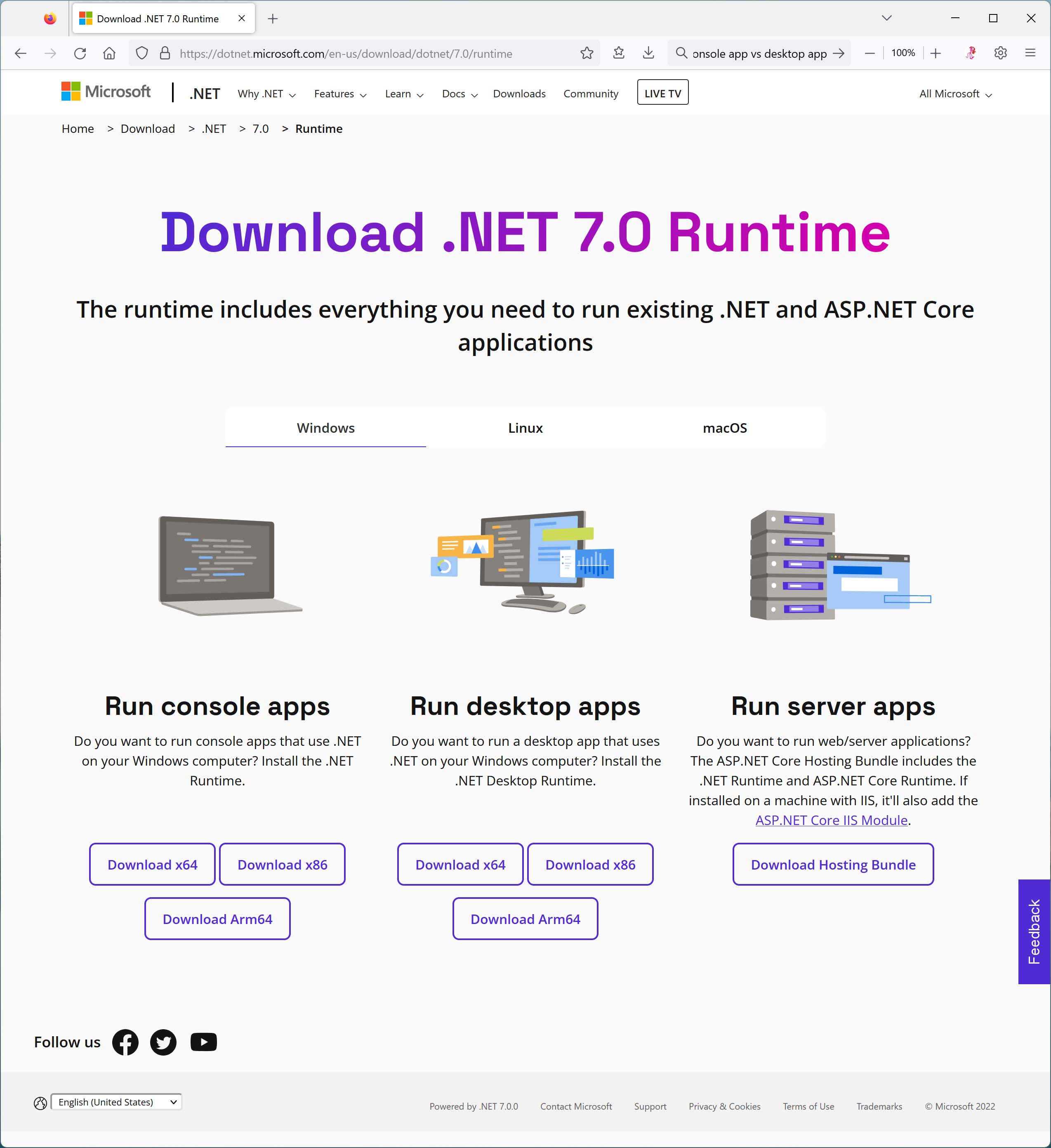The image size is (1051, 1148).
Task: Click the browser URL address field
Action: tap(364, 54)
